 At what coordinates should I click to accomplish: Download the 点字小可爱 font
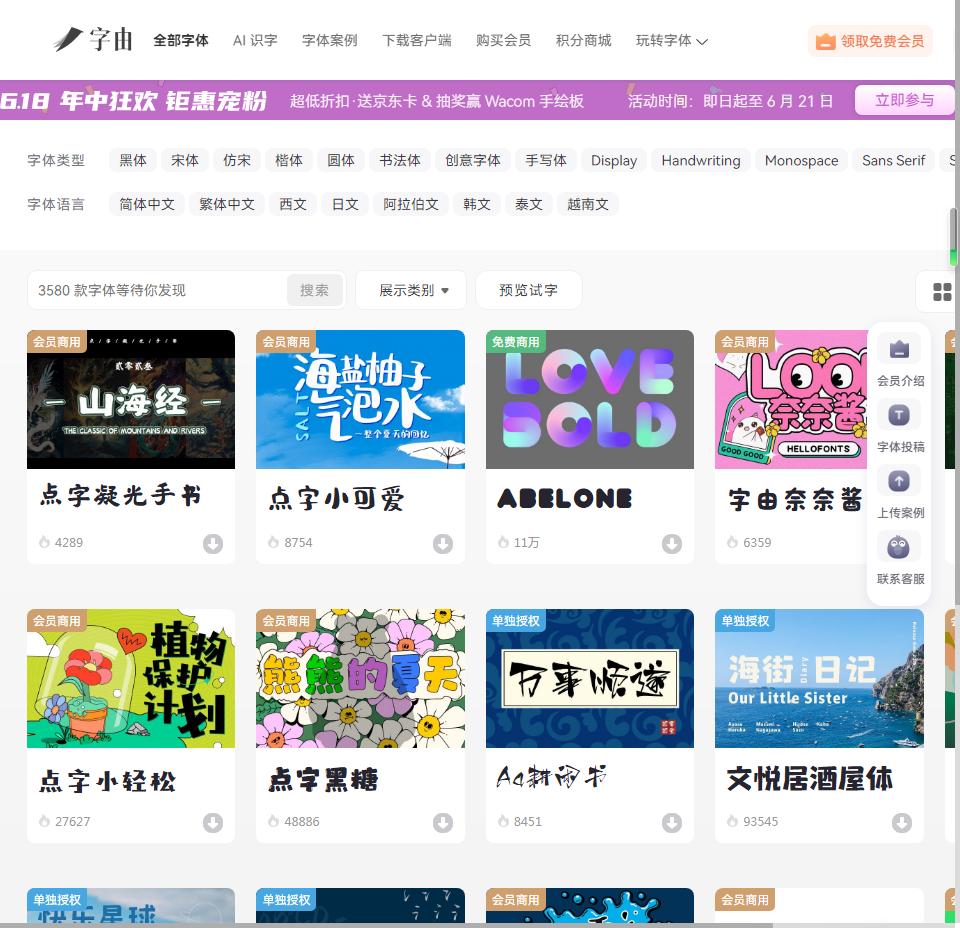(443, 544)
